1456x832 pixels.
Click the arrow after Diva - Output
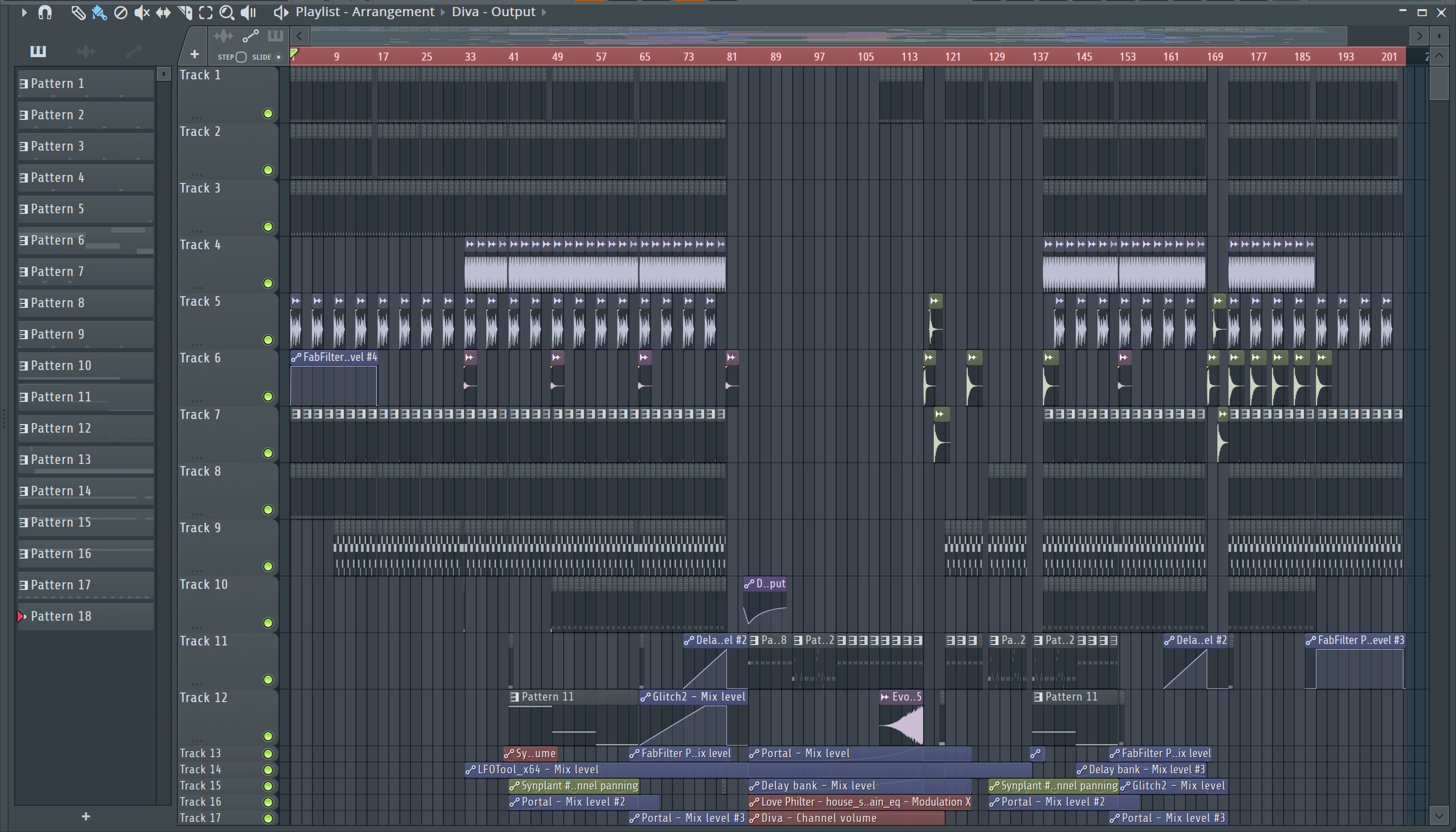point(543,12)
